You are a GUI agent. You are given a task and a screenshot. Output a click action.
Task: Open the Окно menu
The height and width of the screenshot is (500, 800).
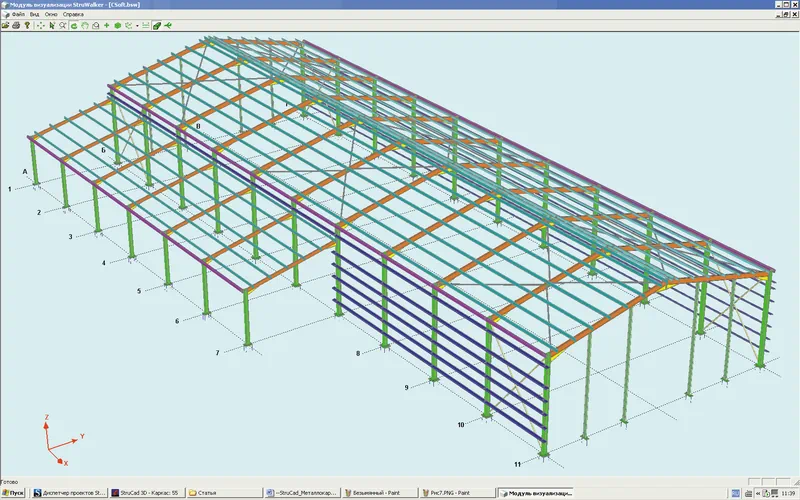(51, 14)
